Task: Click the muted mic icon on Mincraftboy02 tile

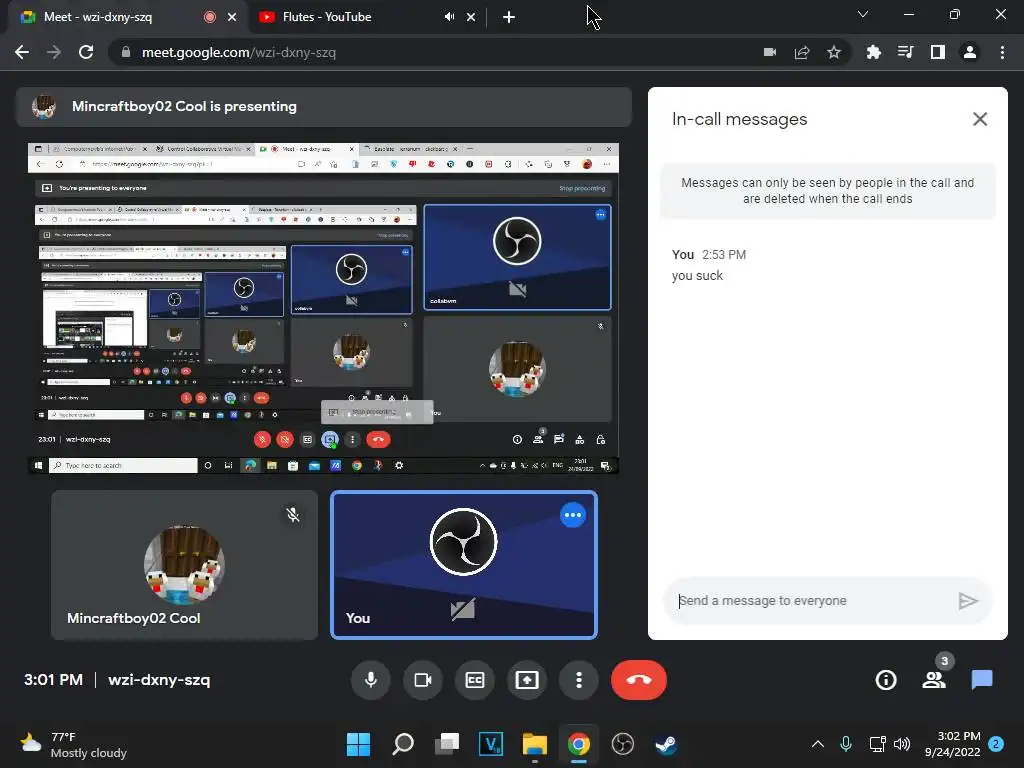Action: pos(293,515)
